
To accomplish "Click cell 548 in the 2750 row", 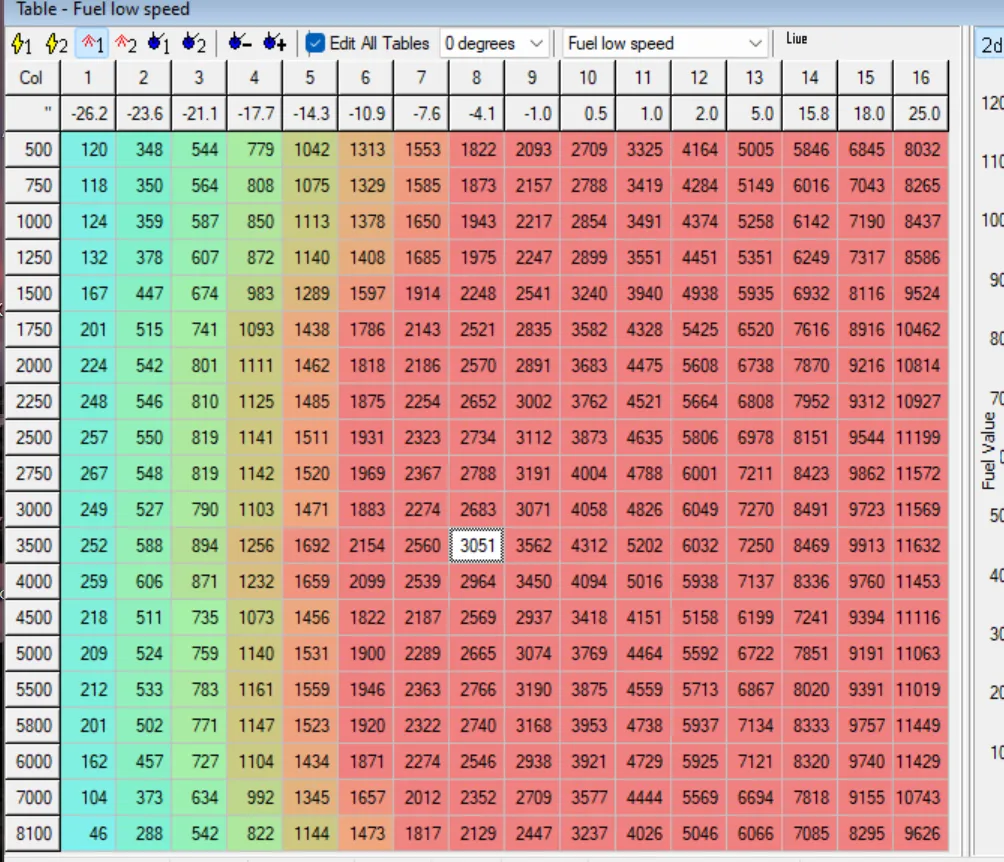I will (144, 473).
